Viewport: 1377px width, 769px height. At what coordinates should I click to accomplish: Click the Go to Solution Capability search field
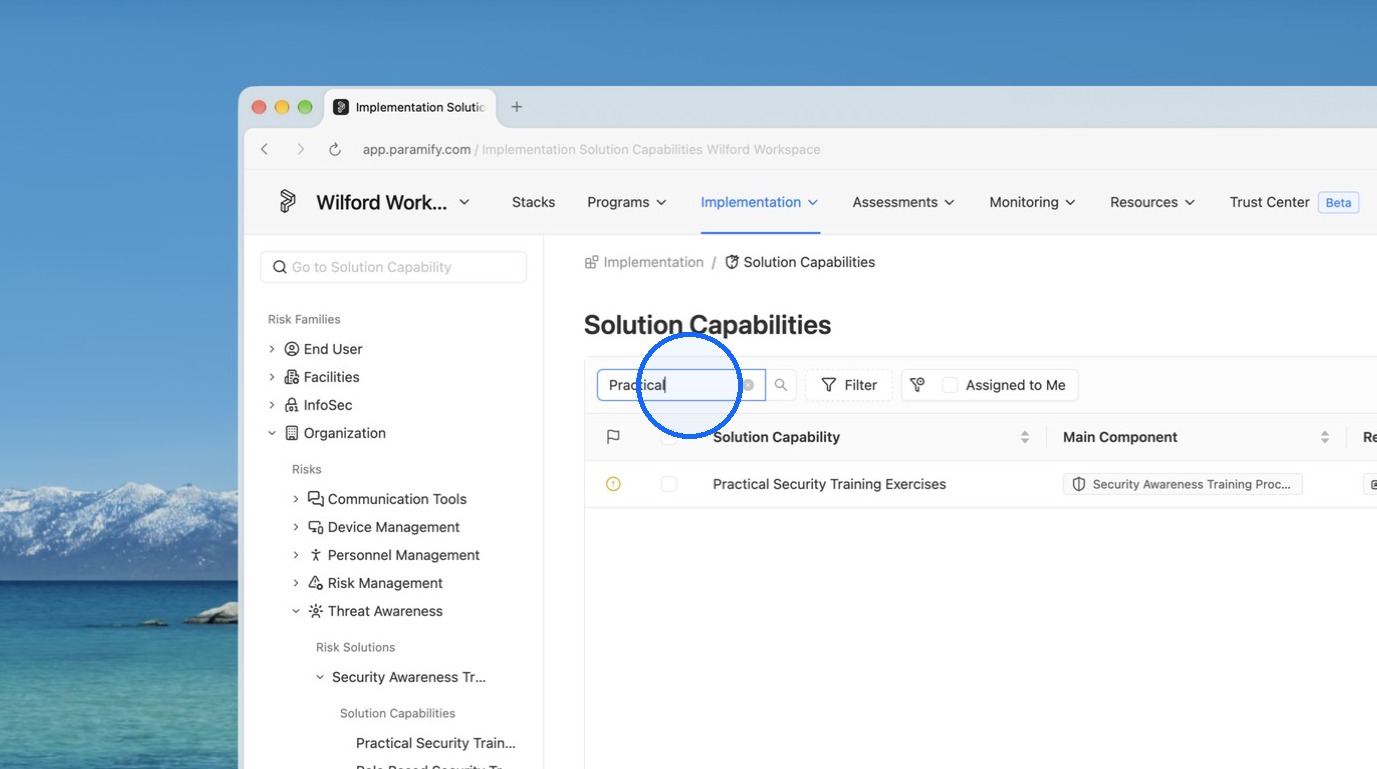pos(393,267)
